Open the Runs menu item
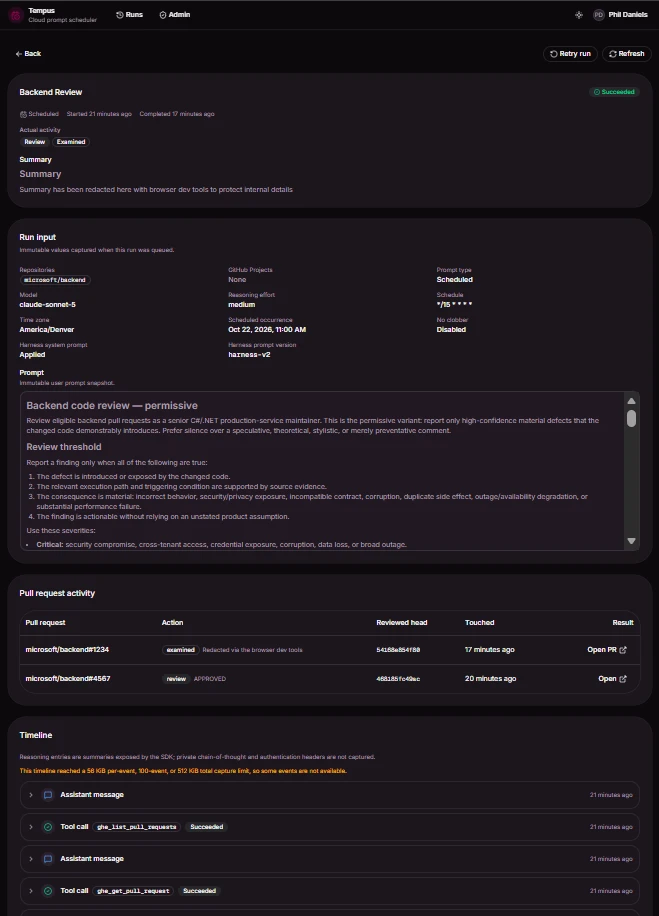Screen dimensions: 659x916 click(x=129, y=15)
